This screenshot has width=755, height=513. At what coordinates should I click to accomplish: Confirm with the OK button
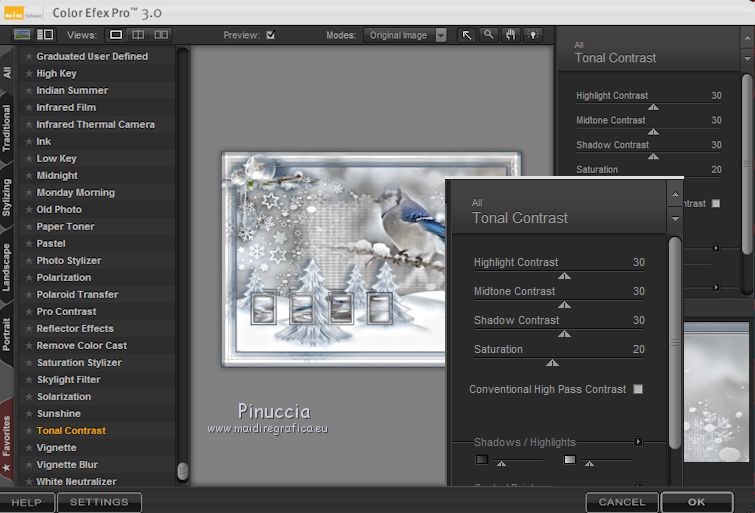[697, 502]
